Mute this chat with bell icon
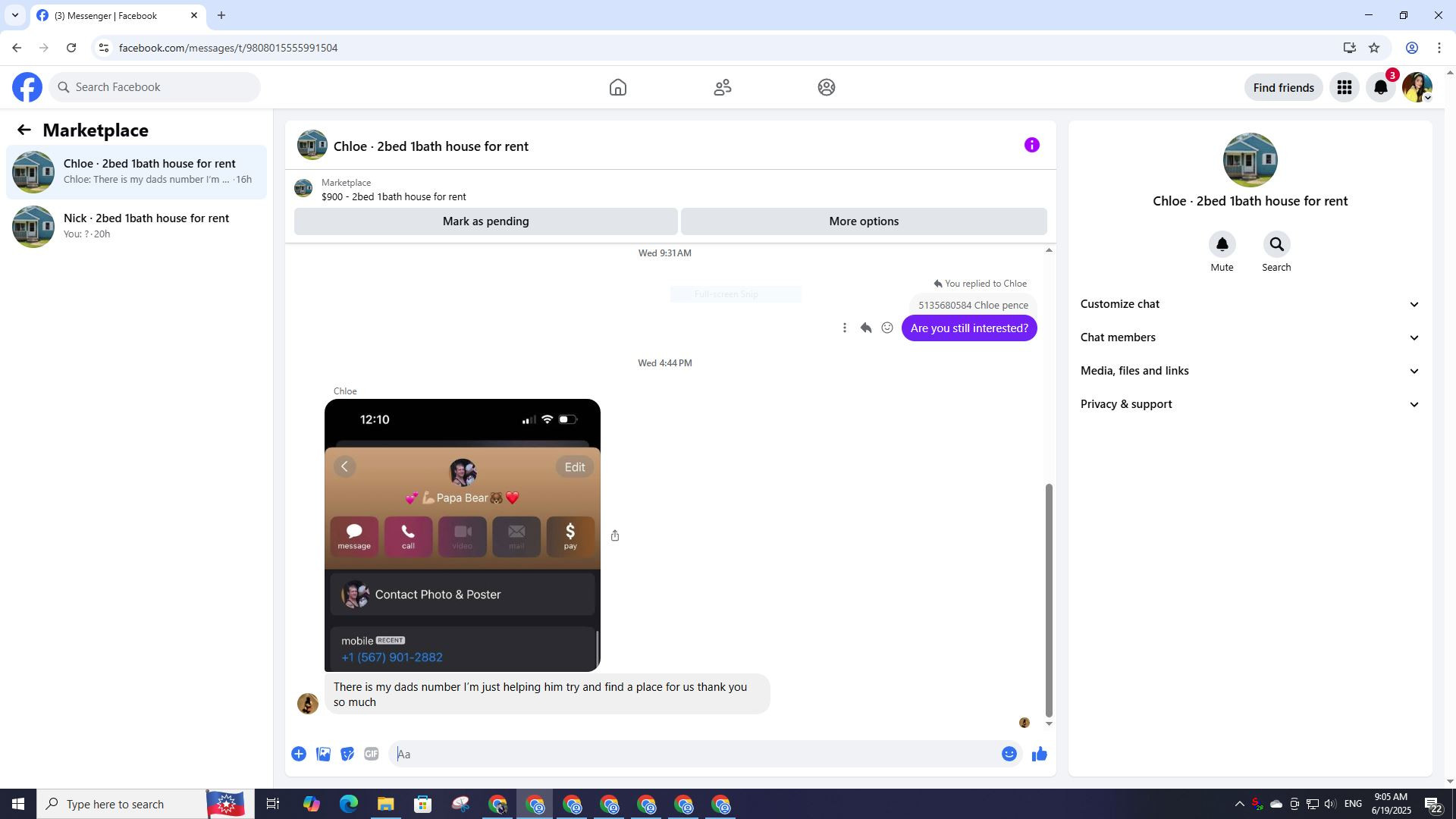1456x819 pixels. tap(1222, 245)
